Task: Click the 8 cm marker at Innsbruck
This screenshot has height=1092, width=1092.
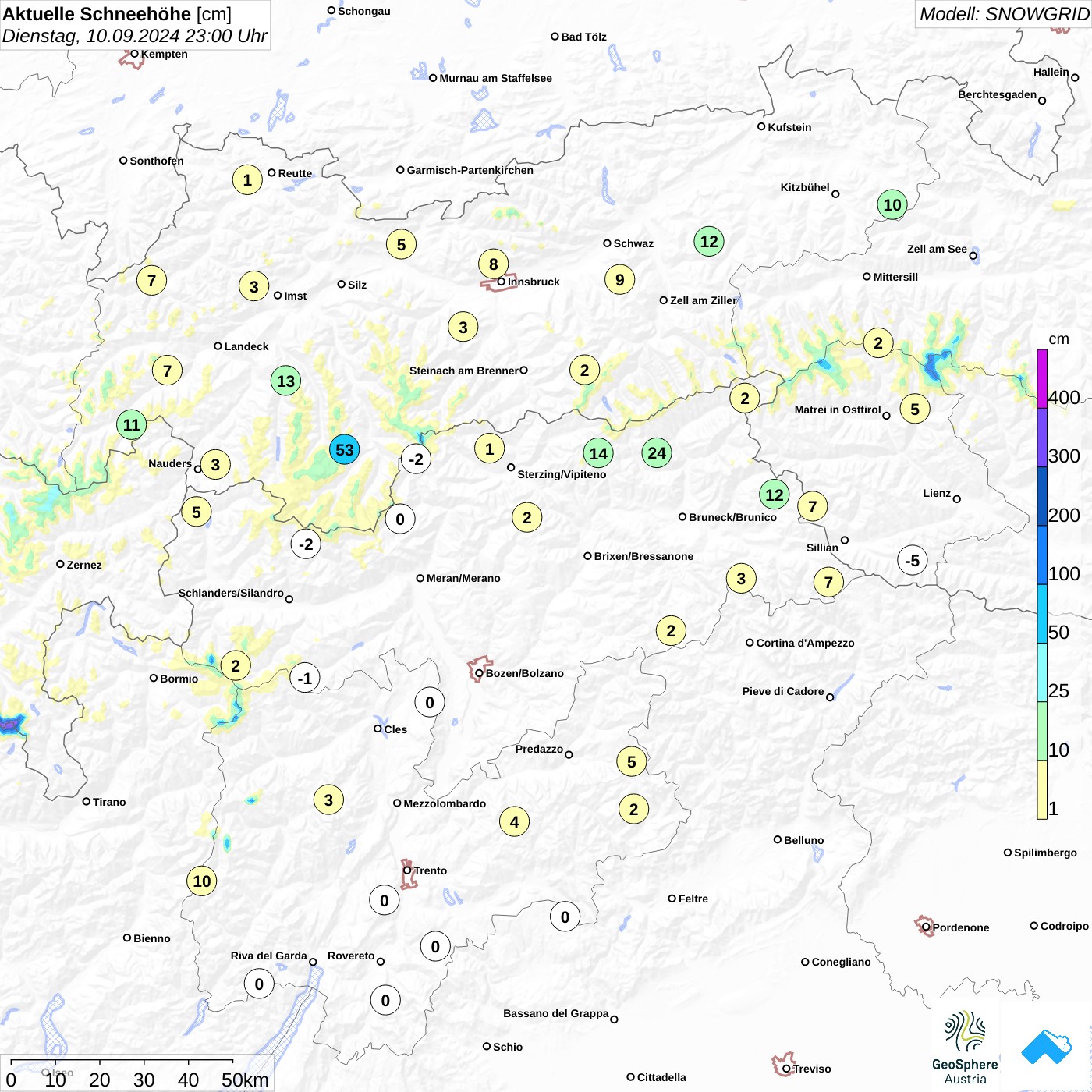Action: pos(494,264)
